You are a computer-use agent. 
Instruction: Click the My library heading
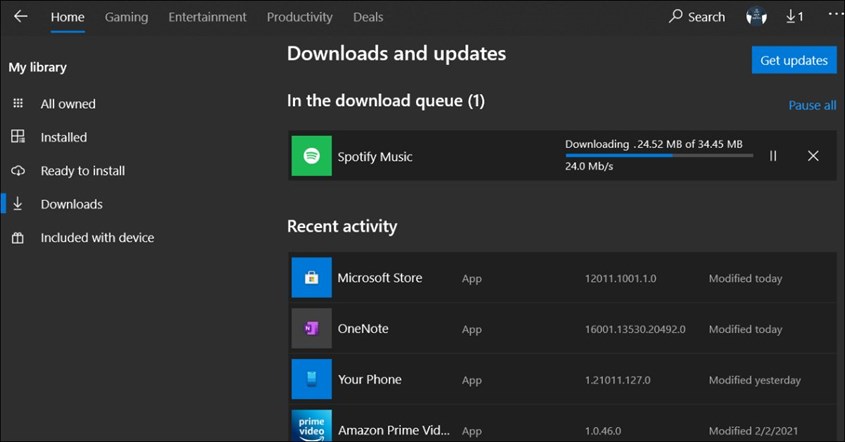tap(38, 67)
